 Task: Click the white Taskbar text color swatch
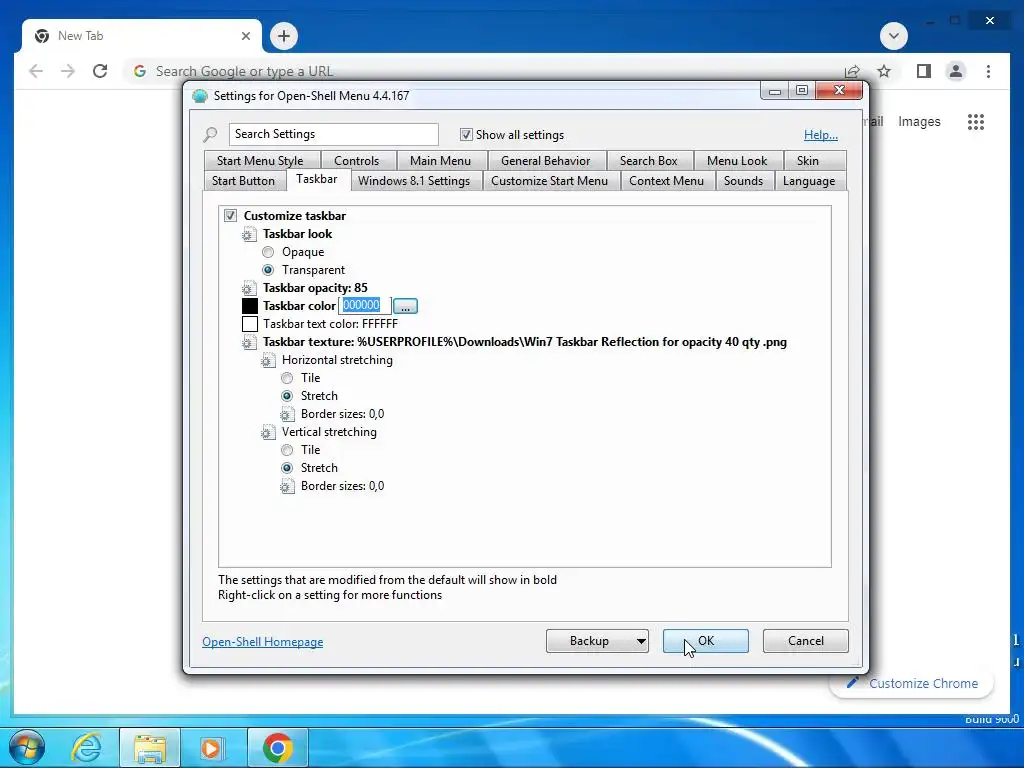coord(249,324)
